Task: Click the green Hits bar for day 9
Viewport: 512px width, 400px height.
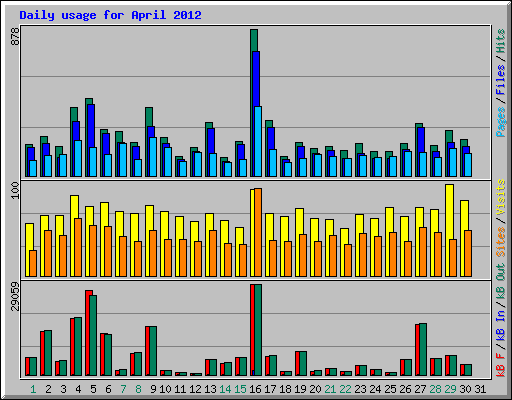Action: click(149, 117)
